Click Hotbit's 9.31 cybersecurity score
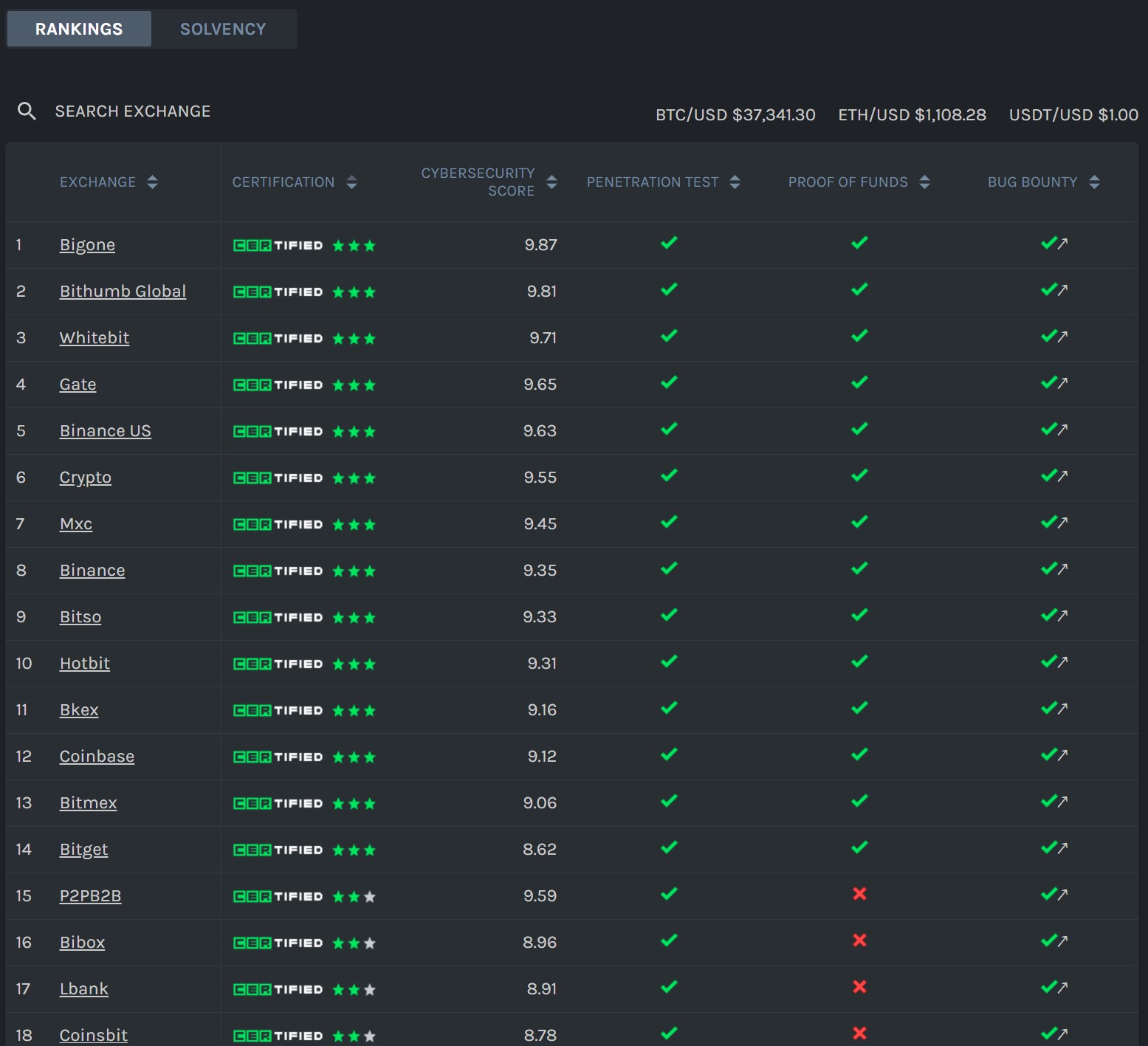The image size is (1148, 1046). [x=542, y=664]
